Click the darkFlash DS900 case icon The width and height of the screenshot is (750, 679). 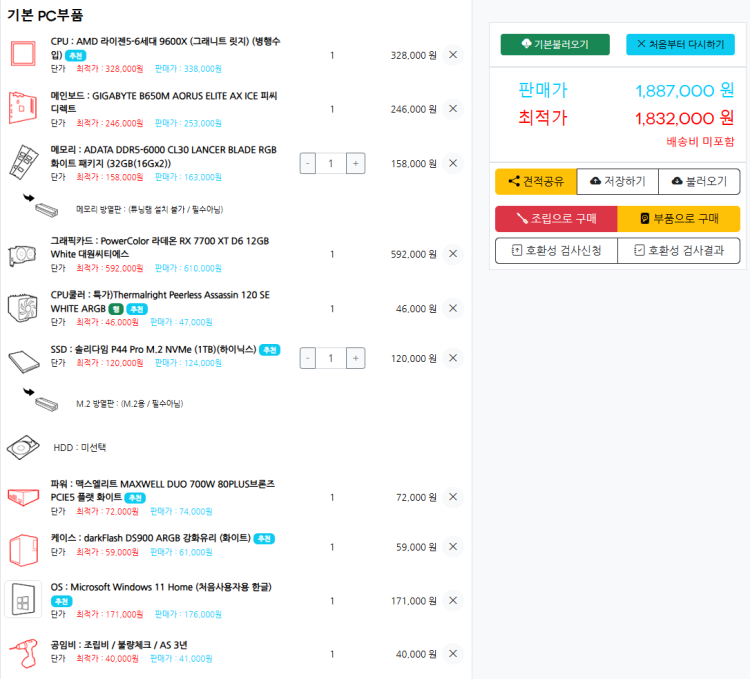click(x=23, y=547)
